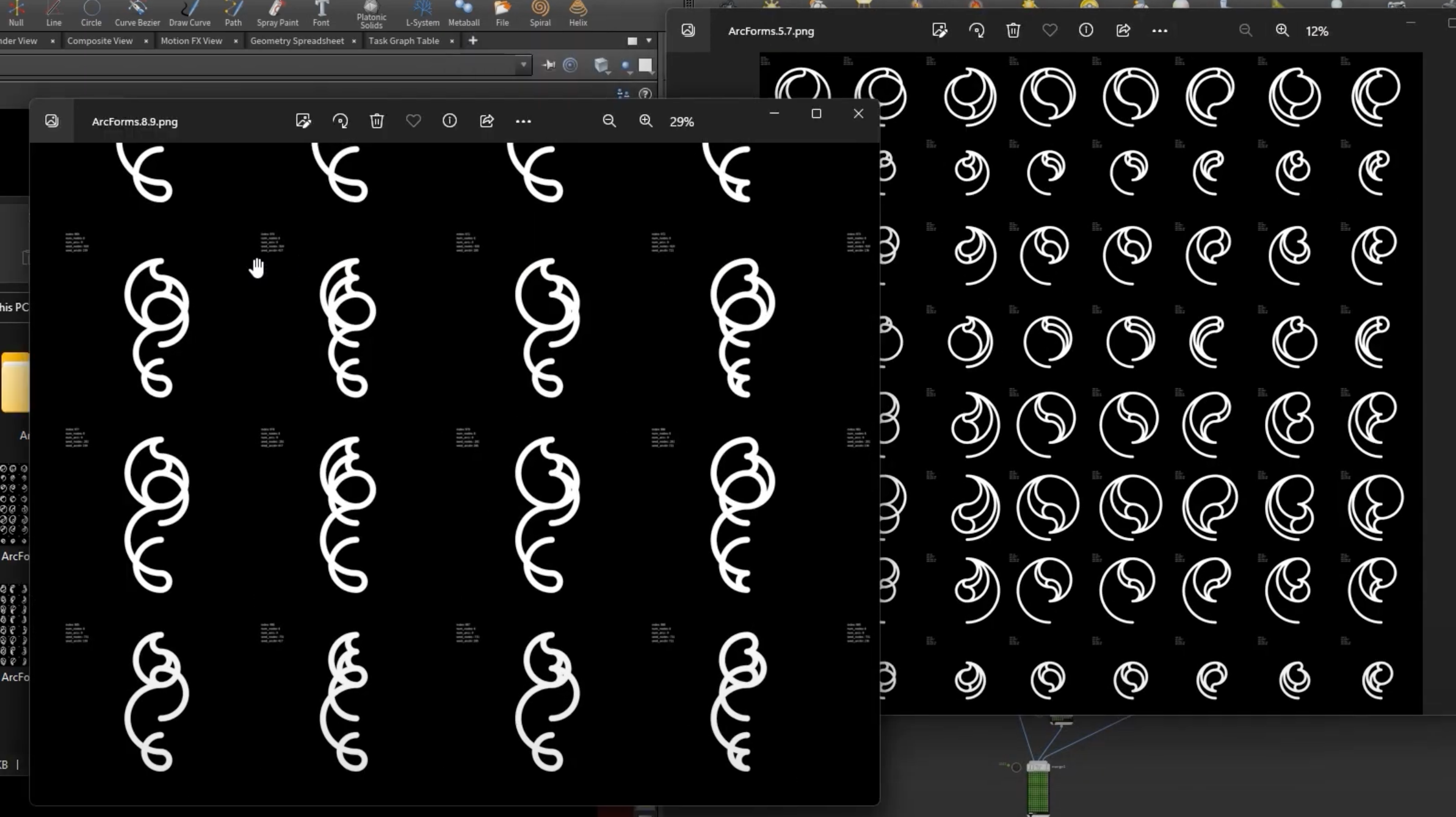Delete ArcForms.8.9.png with trash icon
Image resolution: width=1456 pixels, height=817 pixels.
click(x=377, y=121)
